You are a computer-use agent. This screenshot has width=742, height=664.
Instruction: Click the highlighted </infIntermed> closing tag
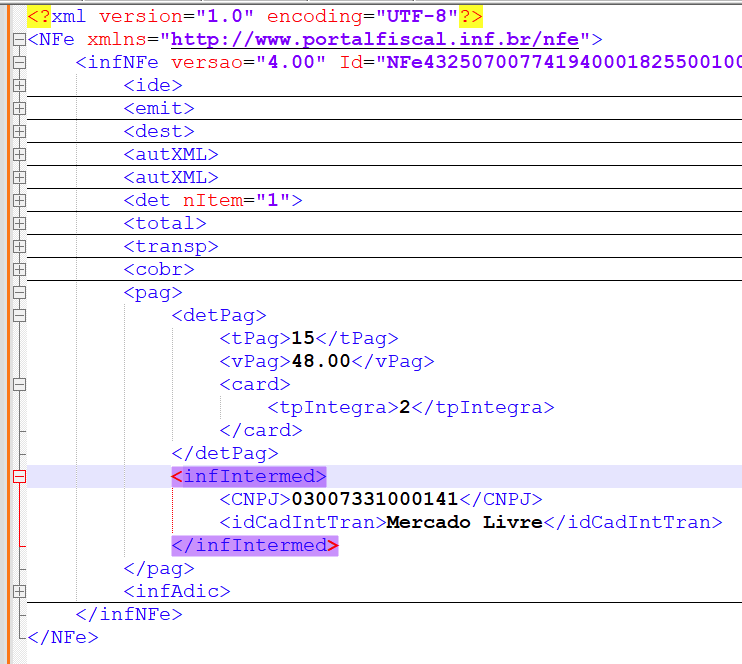coord(255,546)
